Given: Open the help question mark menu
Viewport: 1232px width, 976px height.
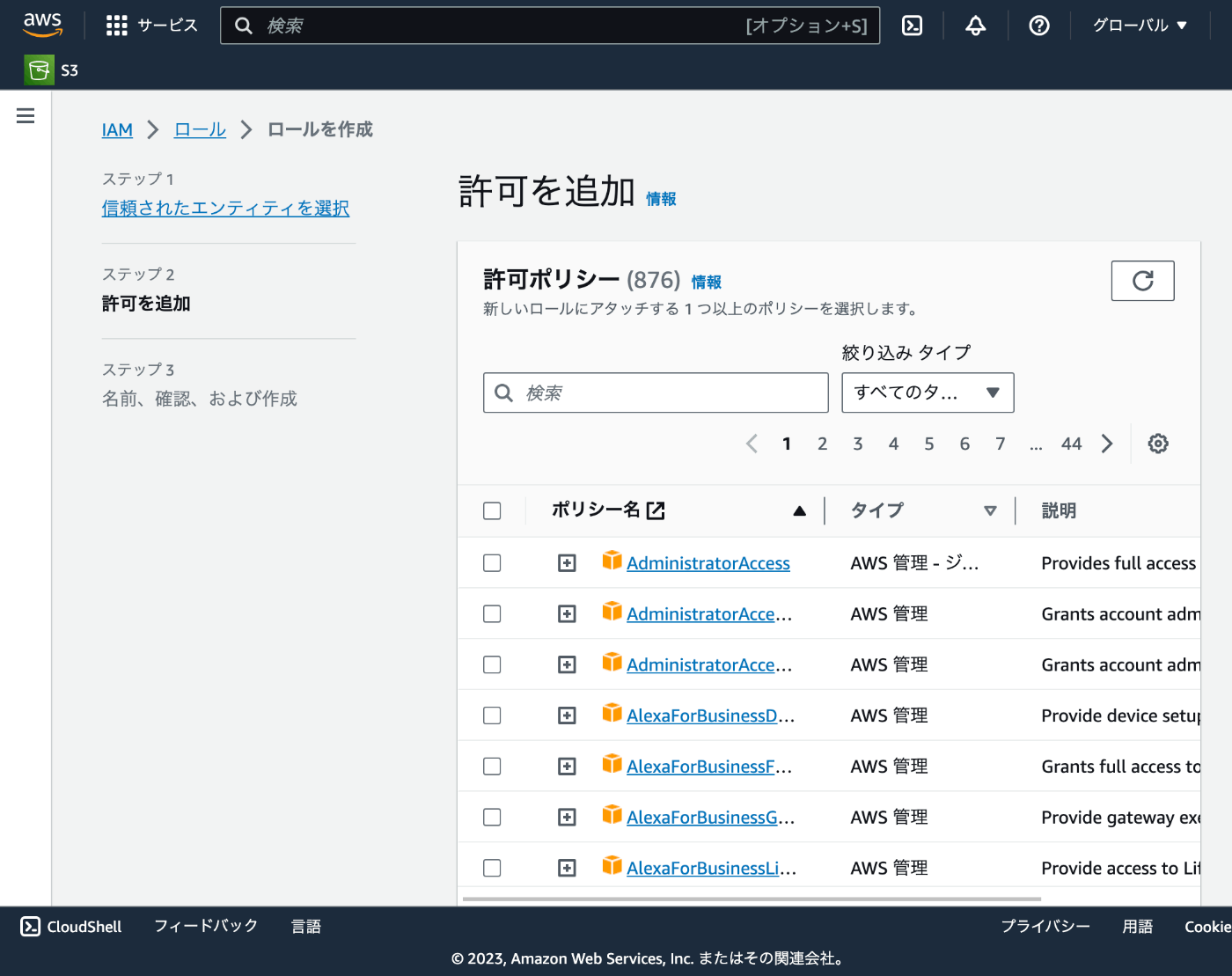Looking at the screenshot, I should coord(1039,26).
